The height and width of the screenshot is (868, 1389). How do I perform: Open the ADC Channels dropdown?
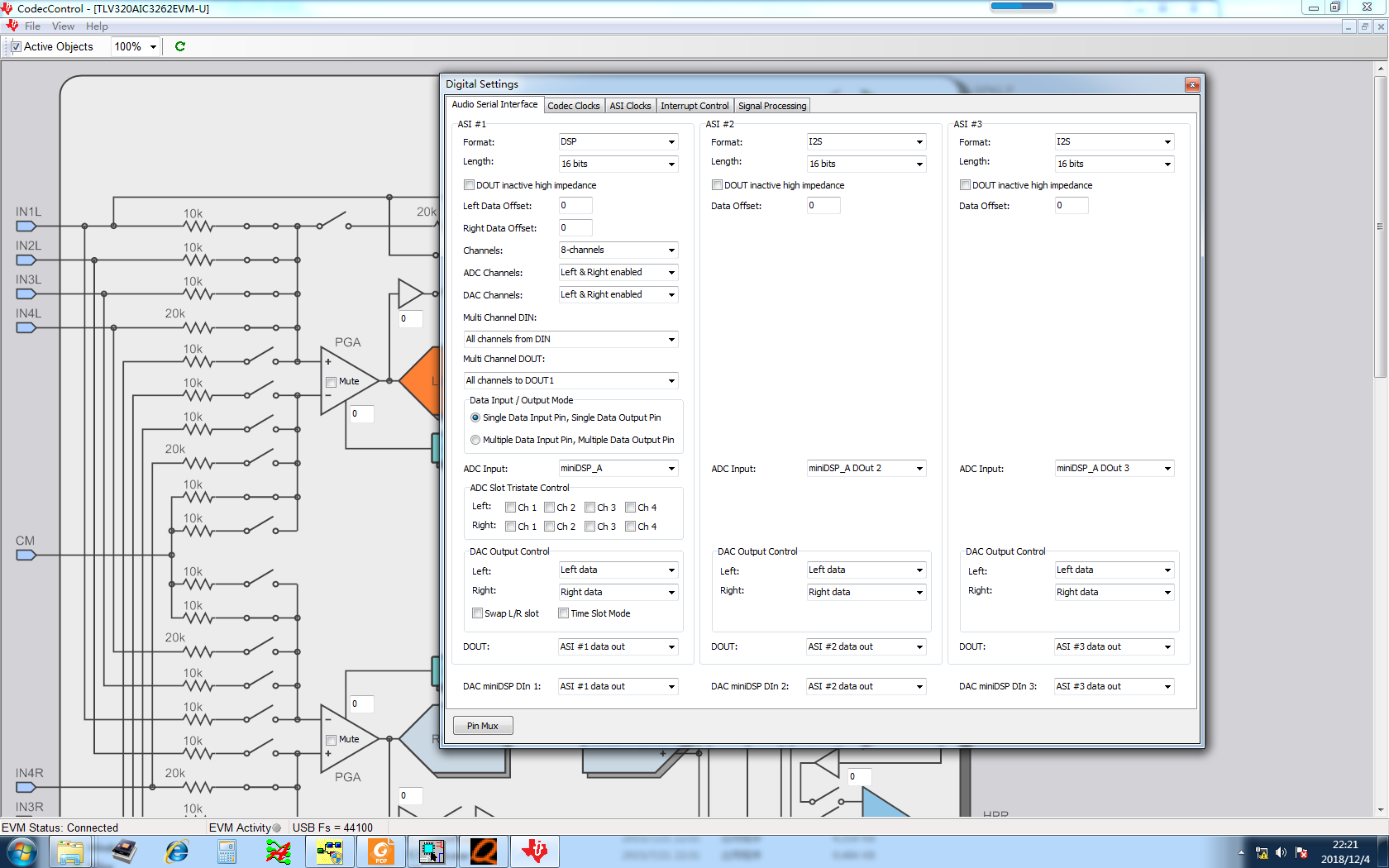coord(618,272)
